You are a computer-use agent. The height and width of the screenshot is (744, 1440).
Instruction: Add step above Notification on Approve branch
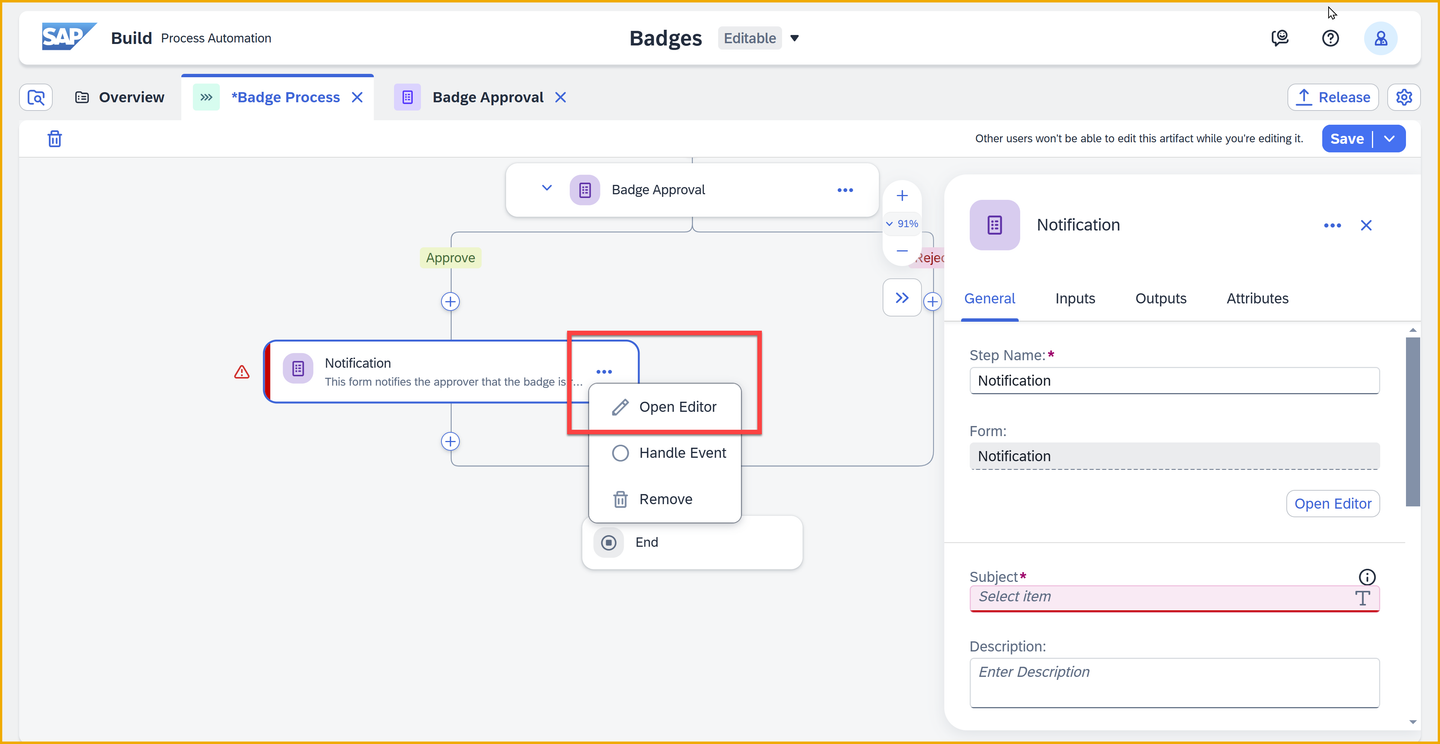pos(451,302)
